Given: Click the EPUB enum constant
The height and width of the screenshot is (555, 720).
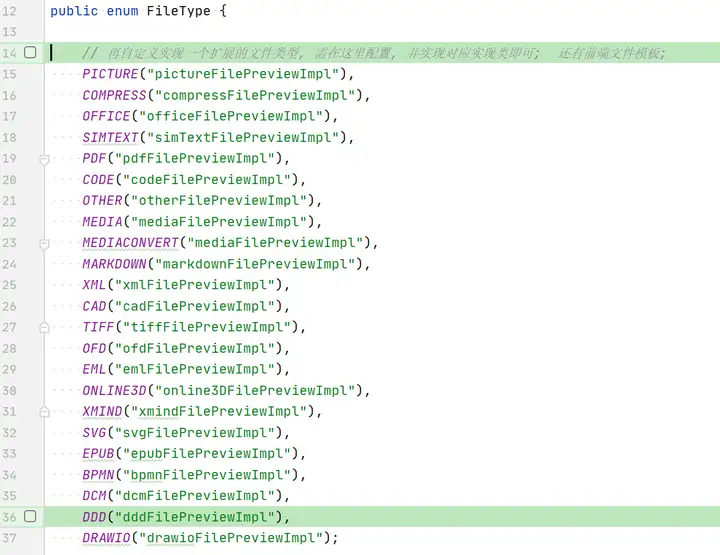Looking at the screenshot, I should tap(98, 454).
